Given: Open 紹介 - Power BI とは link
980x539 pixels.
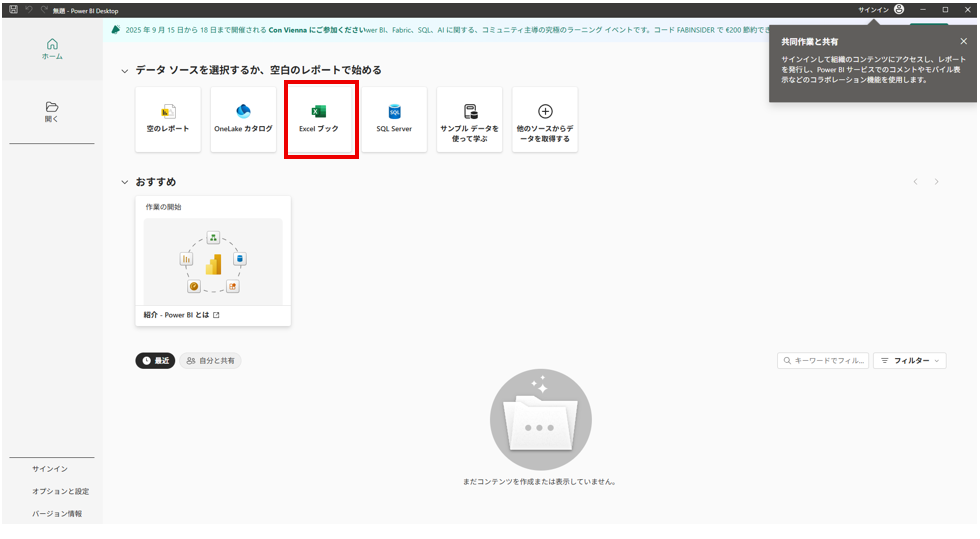Looking at the screenshot, I should click(176, 315).
